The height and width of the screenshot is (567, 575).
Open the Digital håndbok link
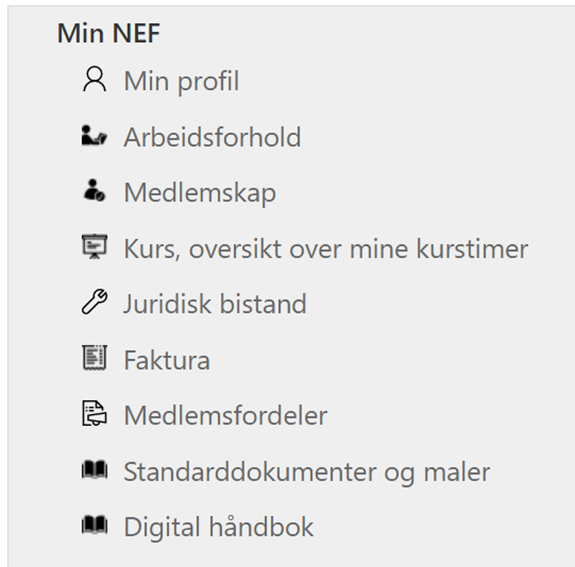[x=219, y=527]
